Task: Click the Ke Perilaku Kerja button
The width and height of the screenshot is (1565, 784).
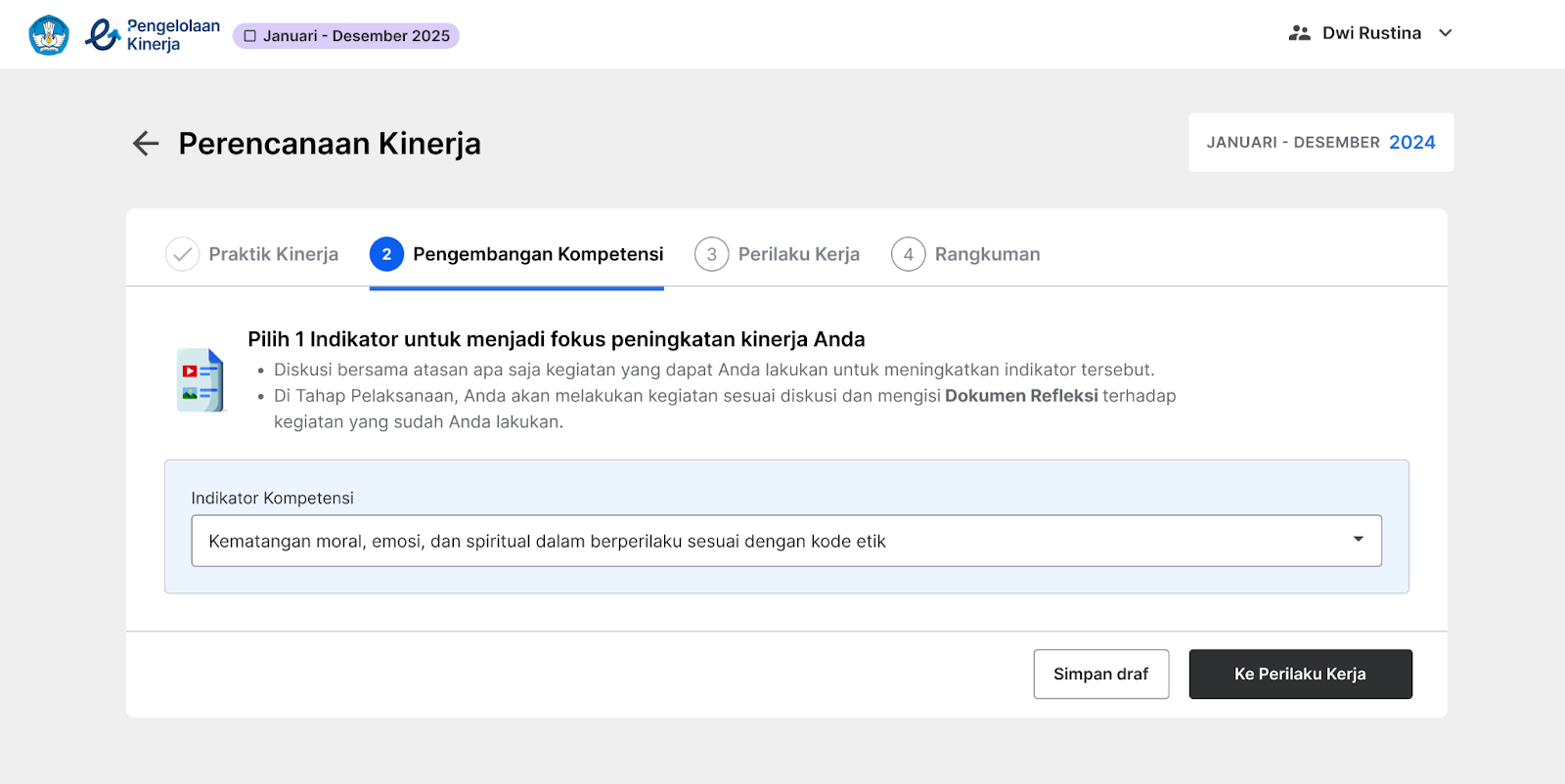Action: point(1301,675)
